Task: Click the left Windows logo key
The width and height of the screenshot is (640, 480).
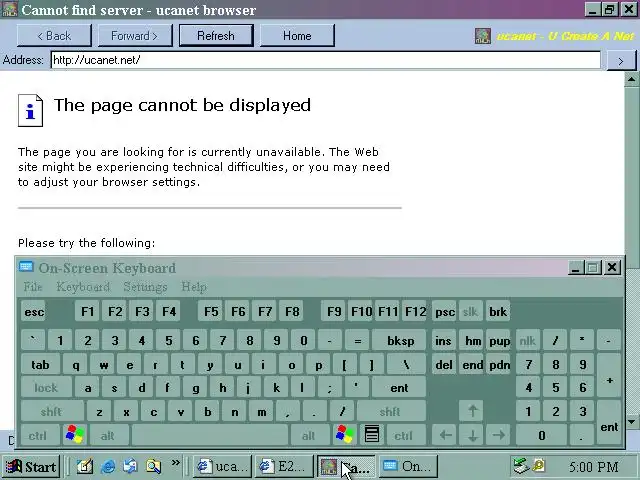Action: [75, 435]
